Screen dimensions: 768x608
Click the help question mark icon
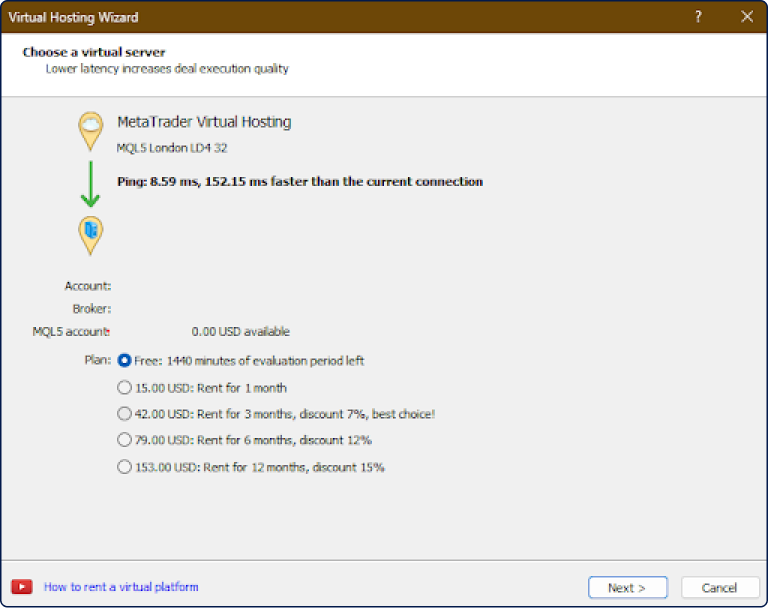[698, 17]
